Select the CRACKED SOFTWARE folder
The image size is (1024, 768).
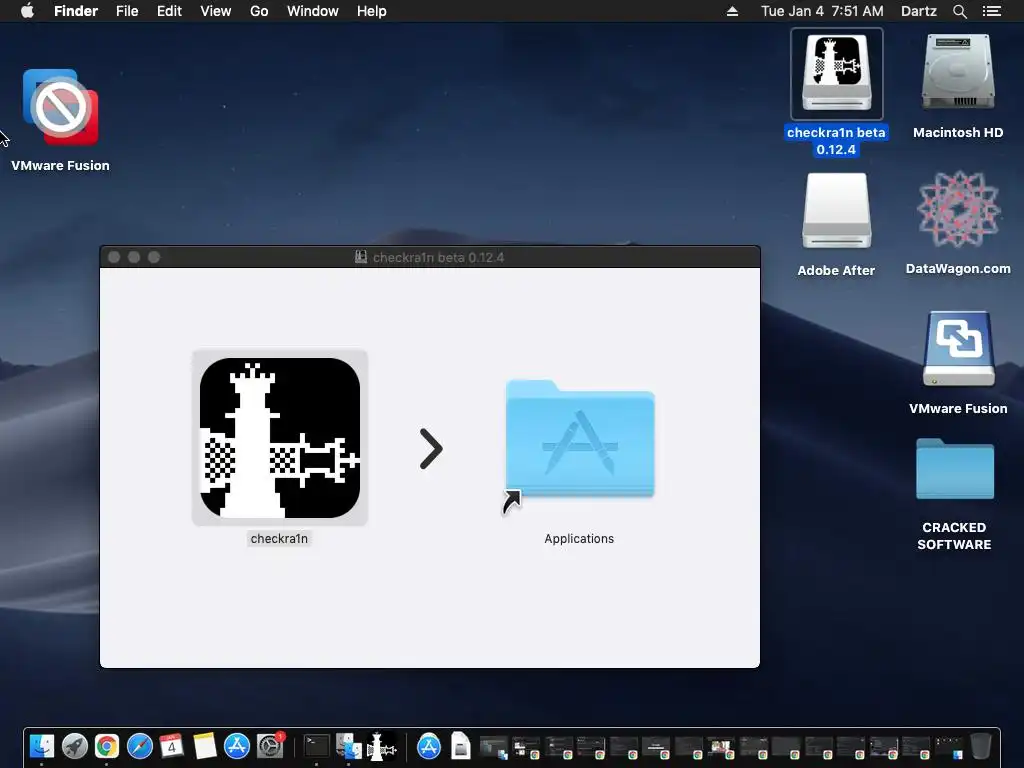coord(955,469)
